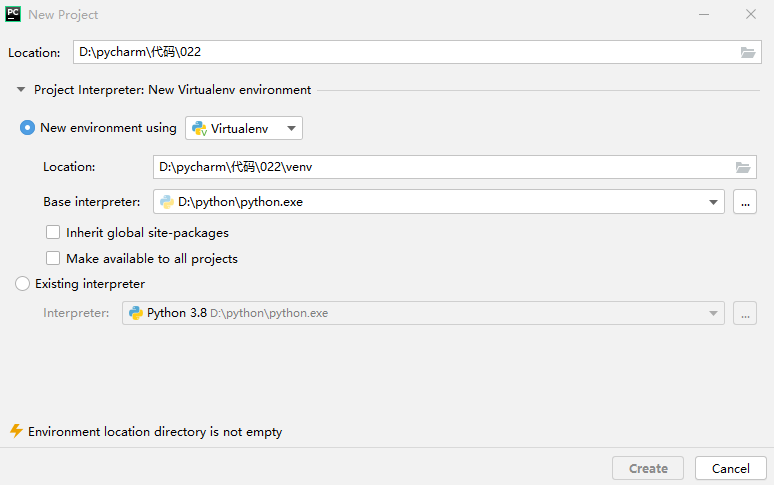Select Existing interpreter radio button

pyautogui.click(x=22, y=284)
